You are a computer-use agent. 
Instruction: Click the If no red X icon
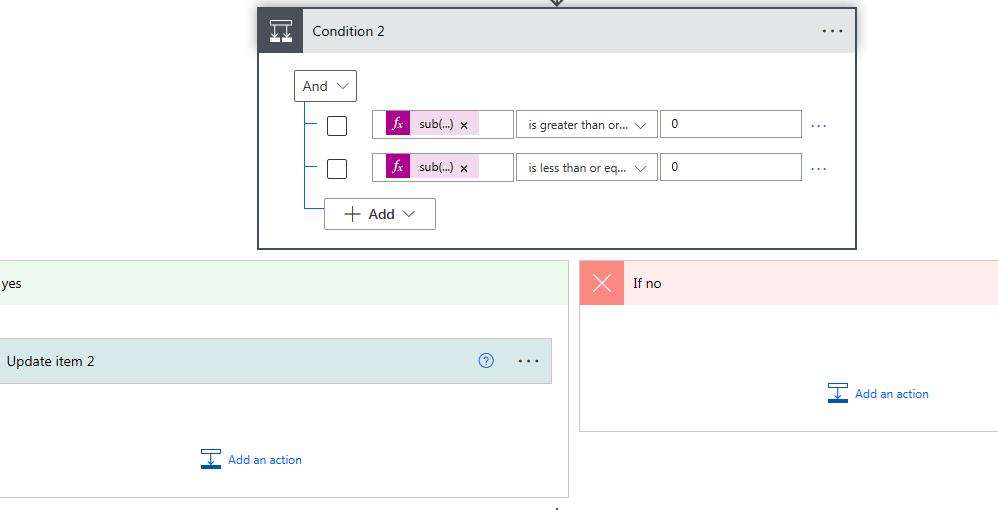click(601, 283)
